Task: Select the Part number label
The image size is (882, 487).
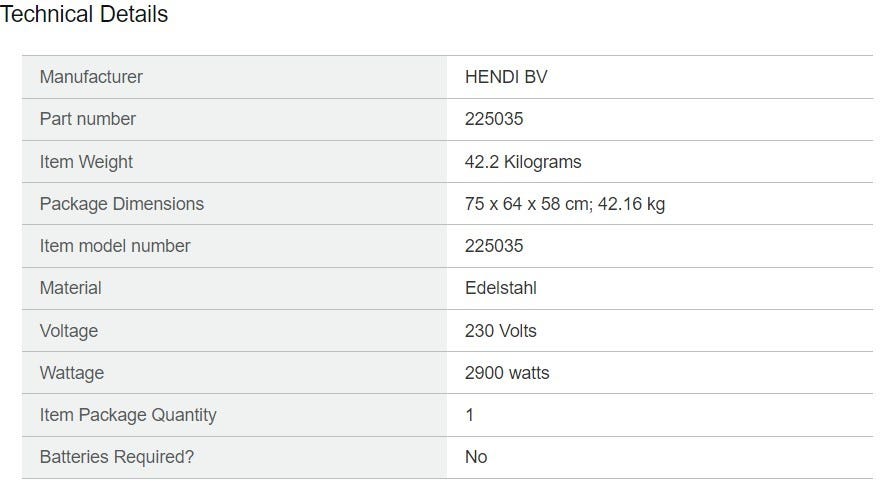Action: (88, 119)
